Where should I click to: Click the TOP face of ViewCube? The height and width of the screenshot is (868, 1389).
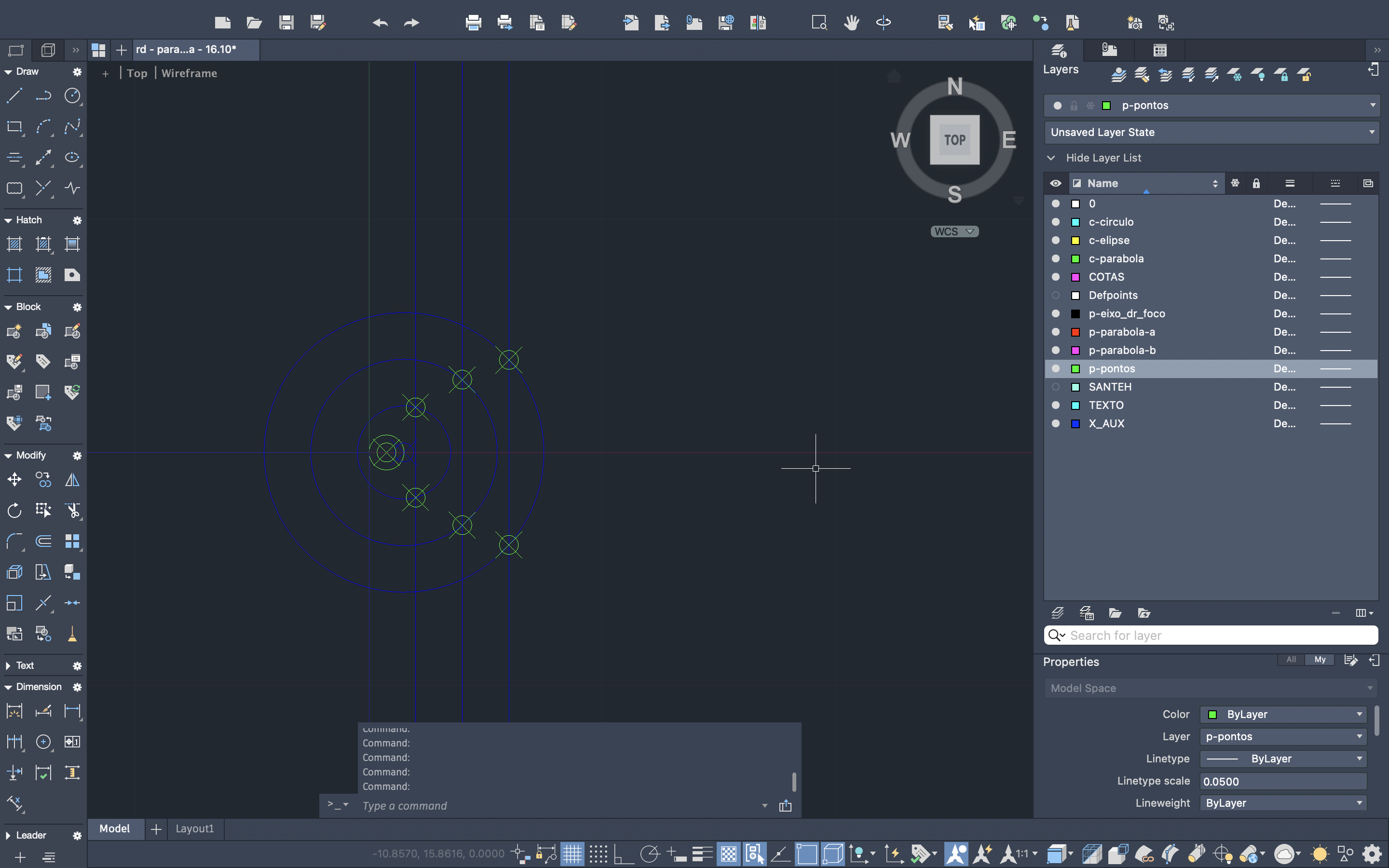pyautogui.click(x=954, y=139)
